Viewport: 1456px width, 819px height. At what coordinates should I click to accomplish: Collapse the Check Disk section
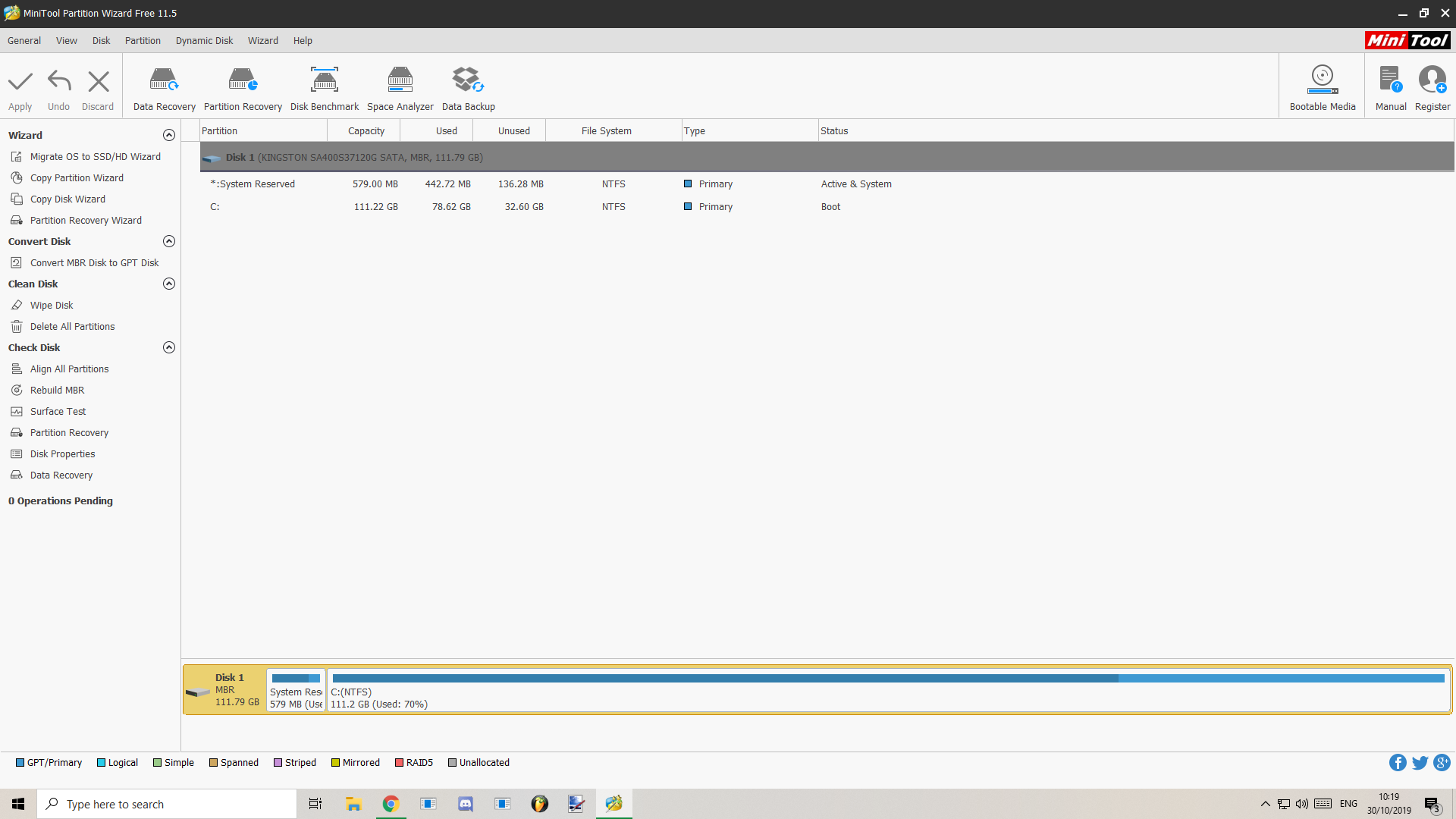click(x=169, y=347)
